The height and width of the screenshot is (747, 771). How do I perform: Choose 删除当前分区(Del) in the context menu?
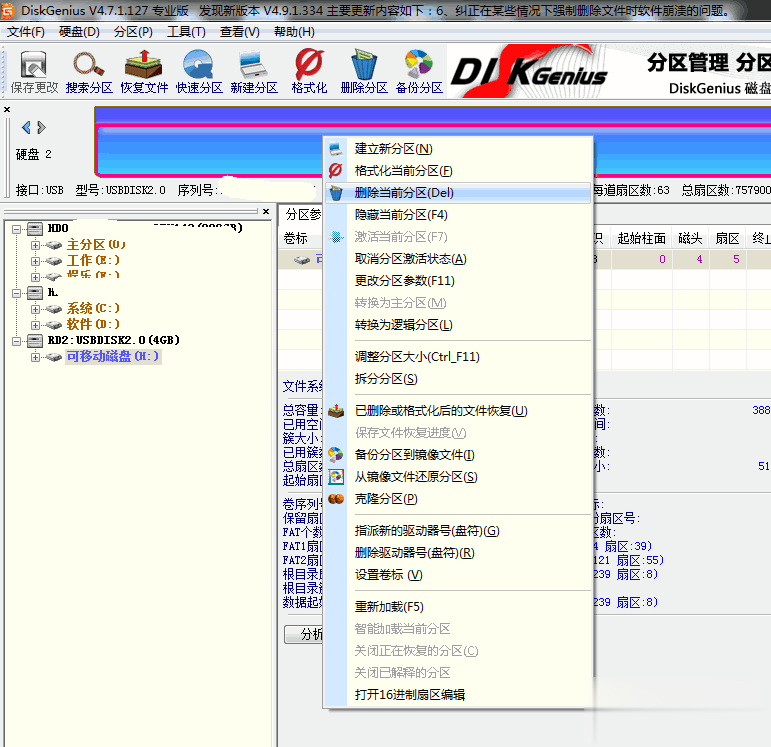click(458, 193)
